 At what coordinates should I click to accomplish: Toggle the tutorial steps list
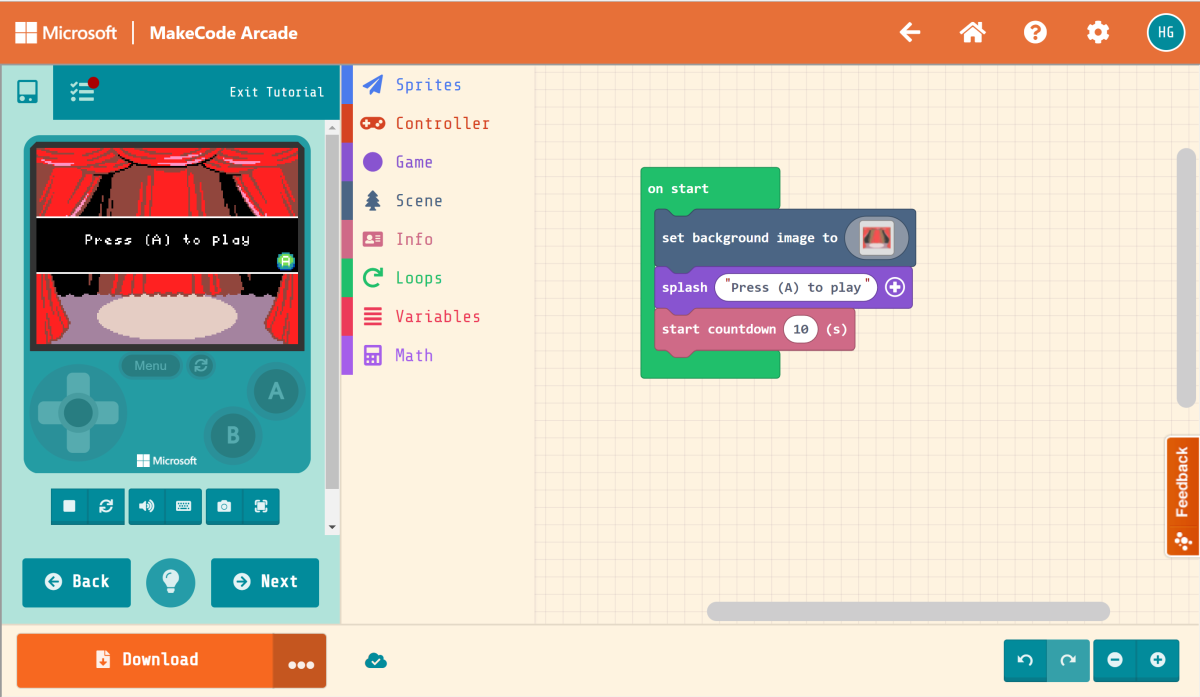coord(83,92)
